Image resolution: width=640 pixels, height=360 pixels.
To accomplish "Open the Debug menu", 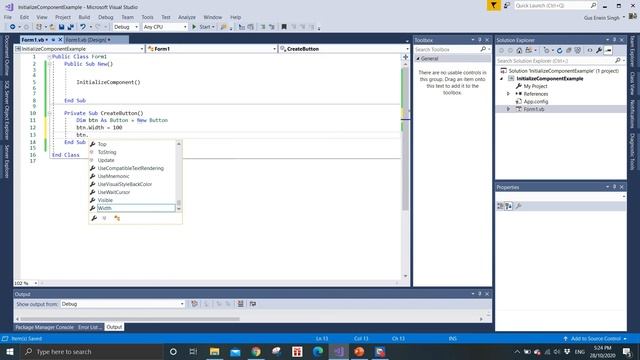I will click(105, 17).
